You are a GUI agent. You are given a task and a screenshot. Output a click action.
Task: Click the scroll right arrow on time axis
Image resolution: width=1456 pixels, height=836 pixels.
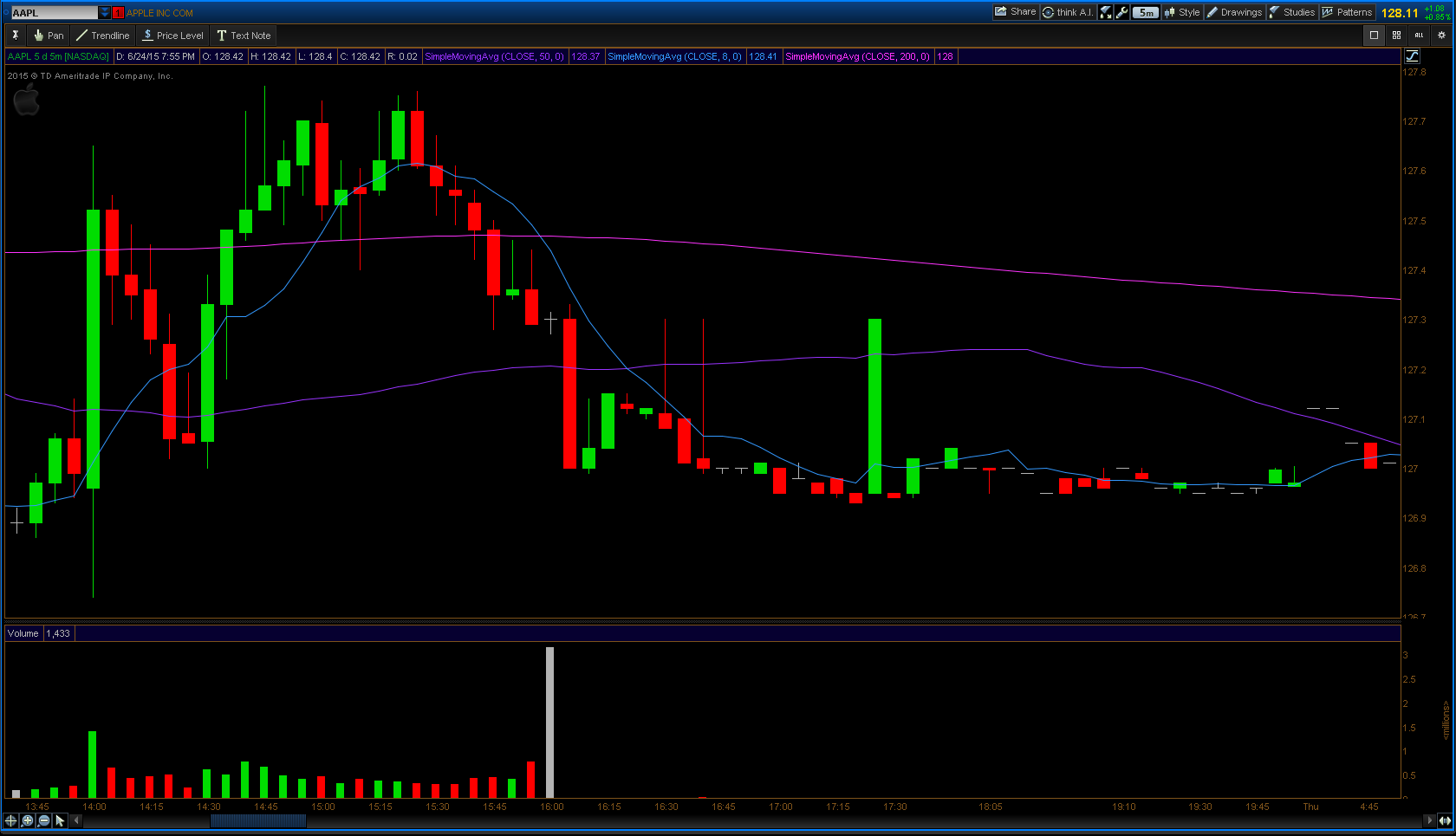tap(1429, 820)
